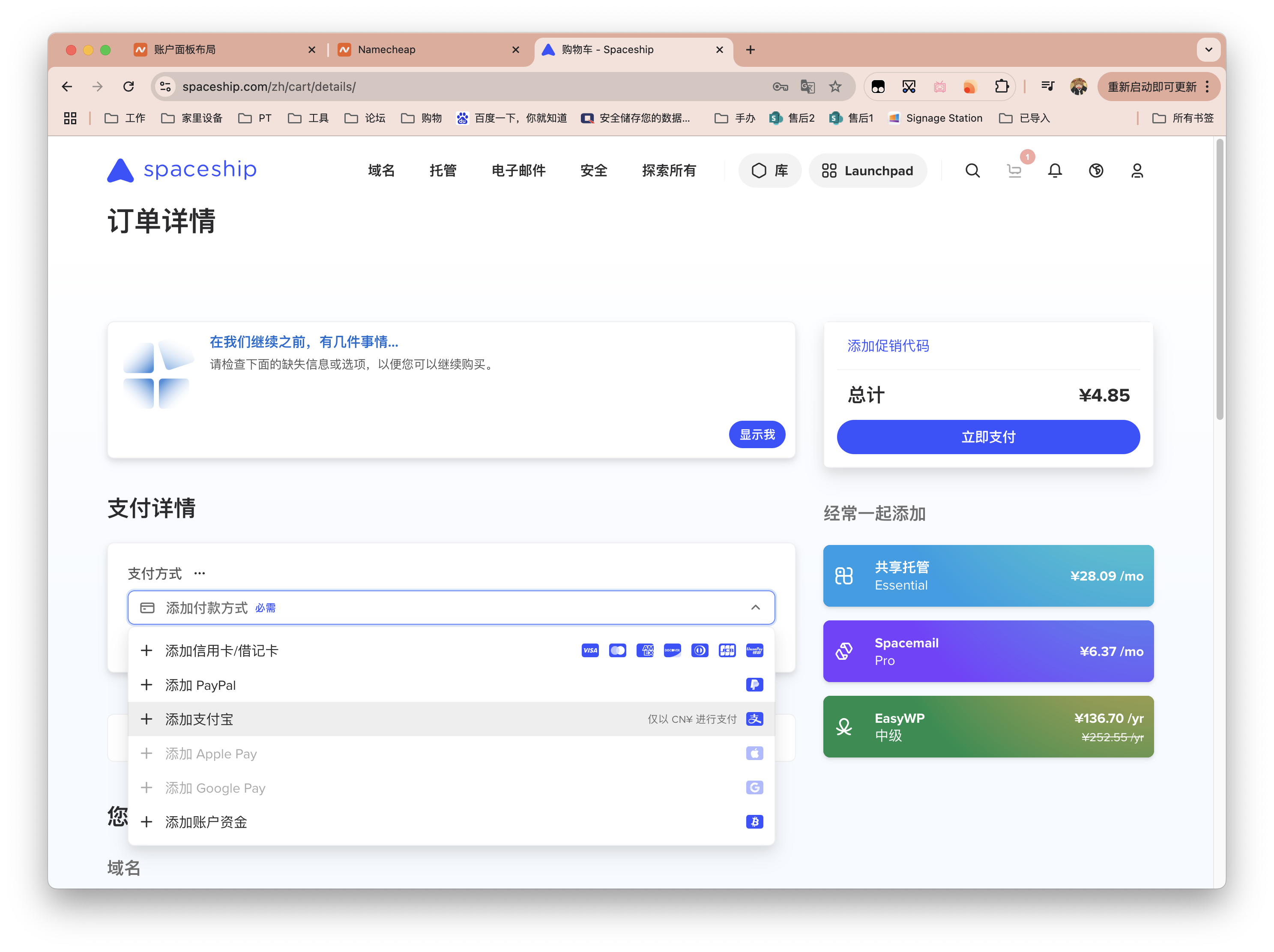Viewport: 1274px width, 952px height.
Task: Select 添加支付宝 option
Action: point(451,719)
